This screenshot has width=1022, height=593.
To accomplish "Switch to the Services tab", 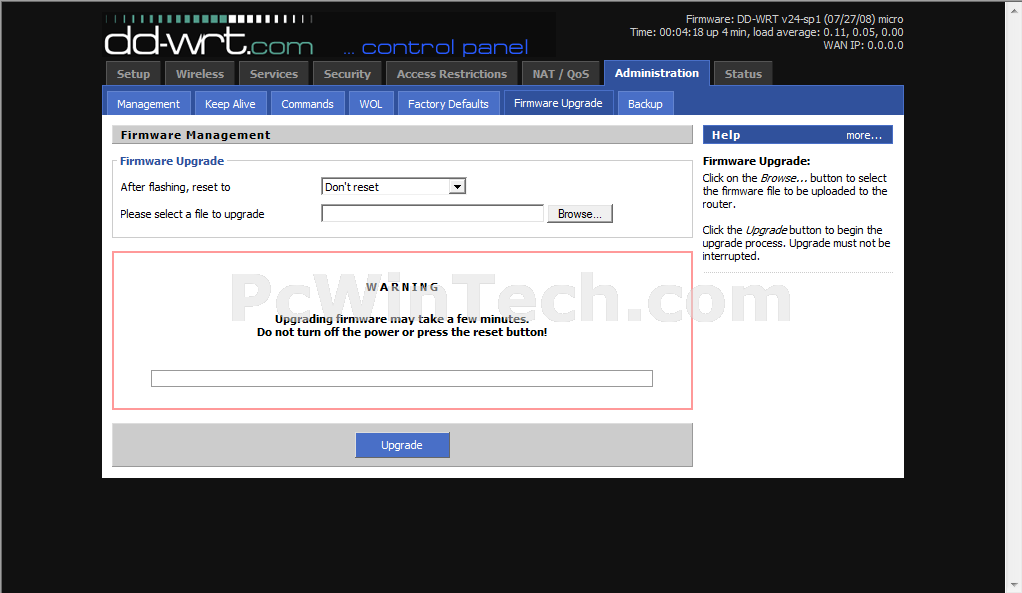I will (x=274, y=74).
